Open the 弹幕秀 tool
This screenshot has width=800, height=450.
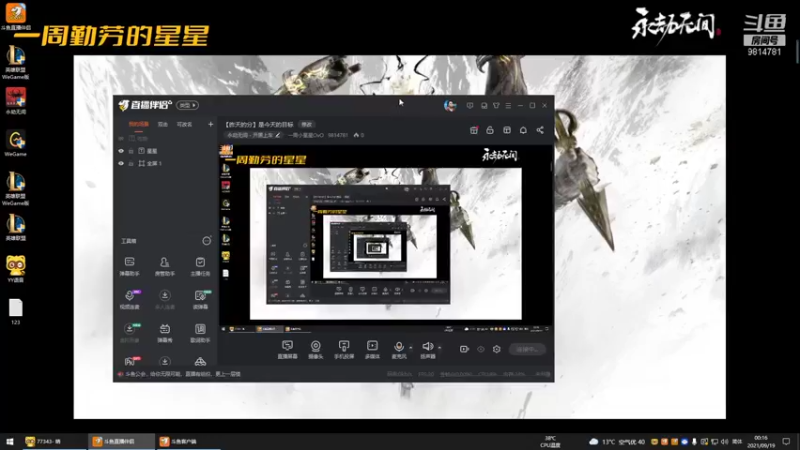(x=164, y=333)
